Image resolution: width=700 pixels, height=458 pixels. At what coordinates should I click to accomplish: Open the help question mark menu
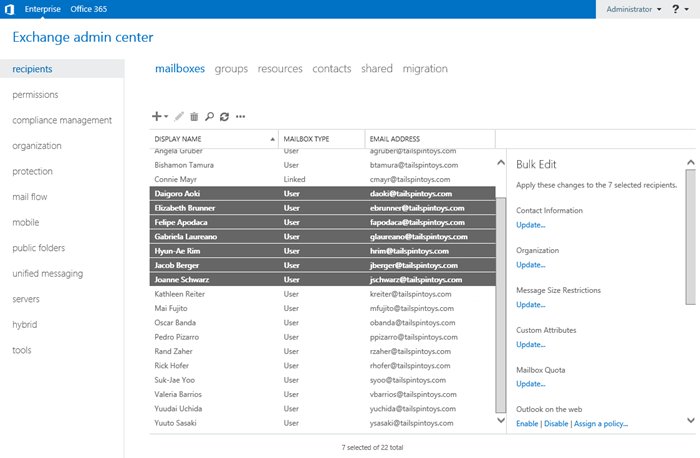[x=680, y=9]
